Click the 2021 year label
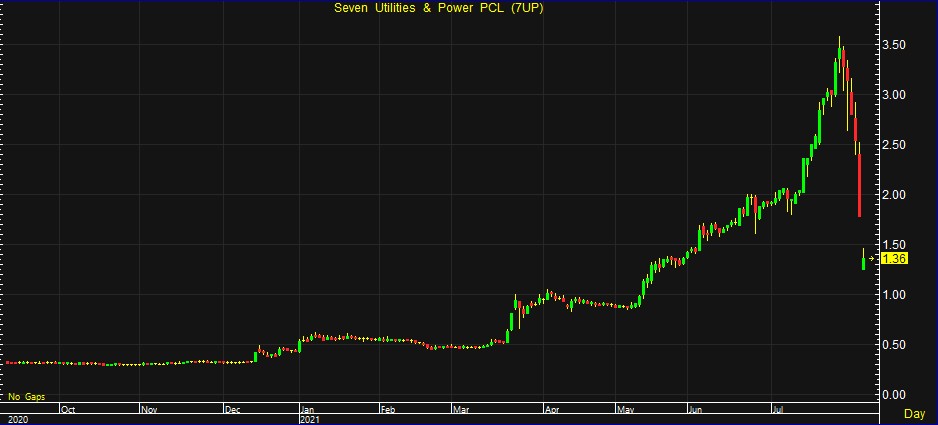The height and width of the screenshot is (425, 938). [x=309, y=420]
